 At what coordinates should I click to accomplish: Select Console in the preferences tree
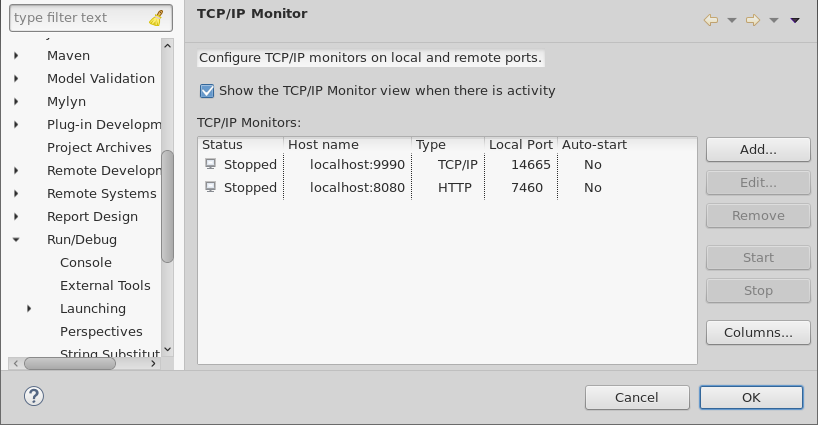(86, 263)
